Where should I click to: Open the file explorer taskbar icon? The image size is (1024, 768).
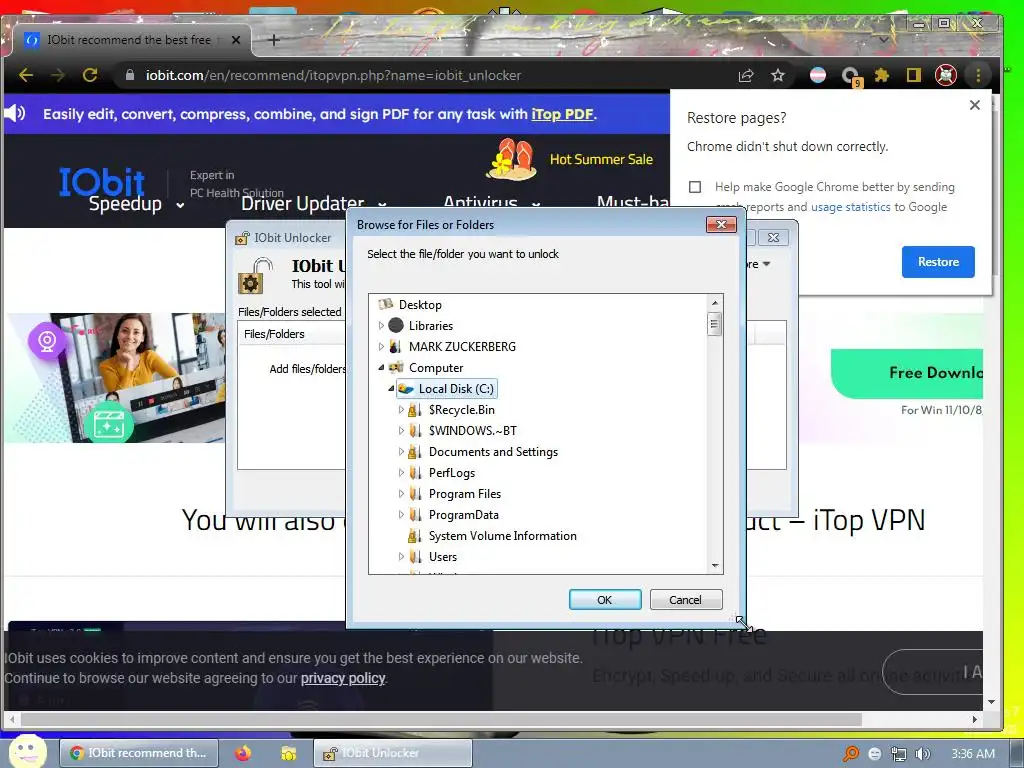click(288, 753)
